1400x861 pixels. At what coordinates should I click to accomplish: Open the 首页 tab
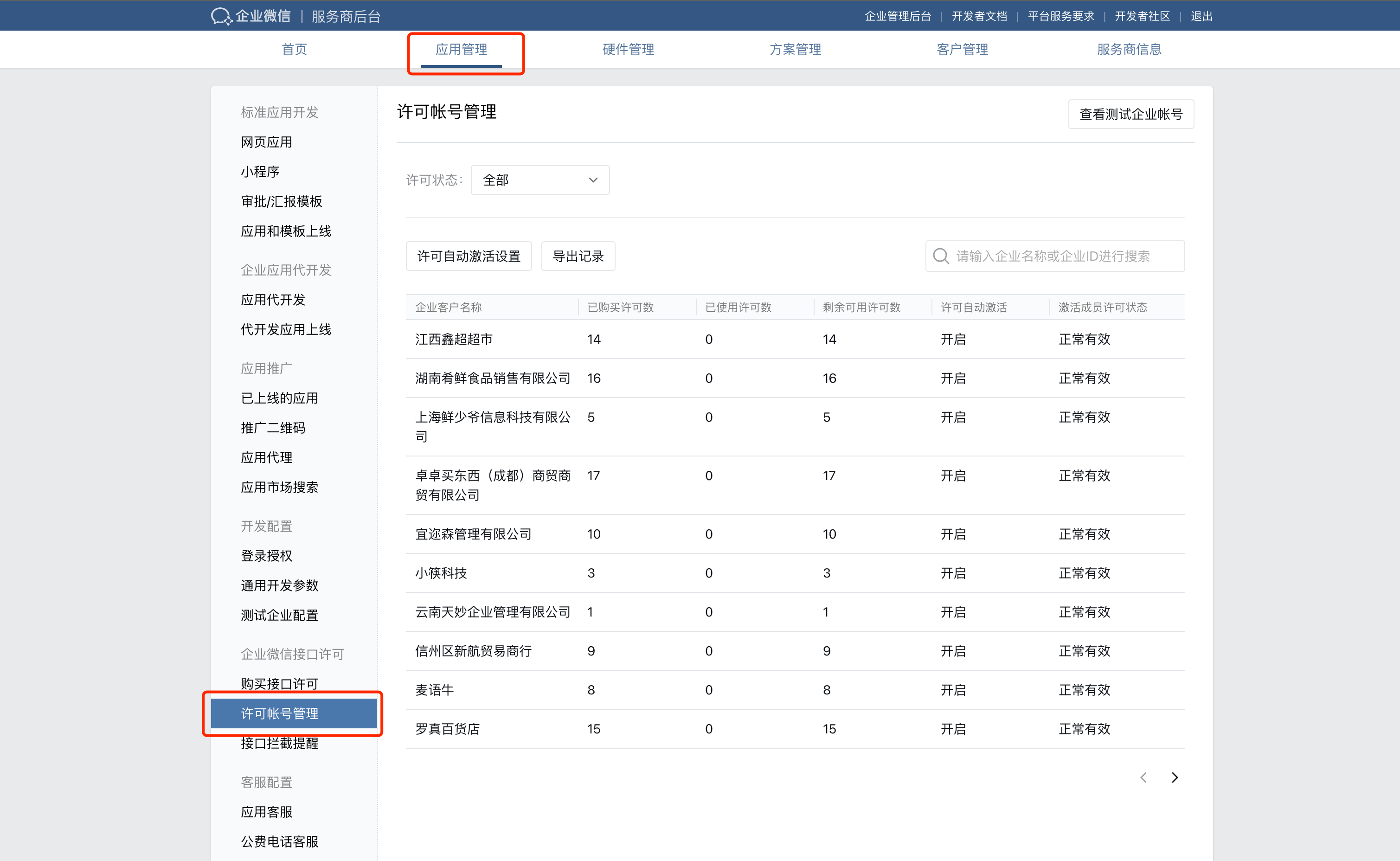294,50
